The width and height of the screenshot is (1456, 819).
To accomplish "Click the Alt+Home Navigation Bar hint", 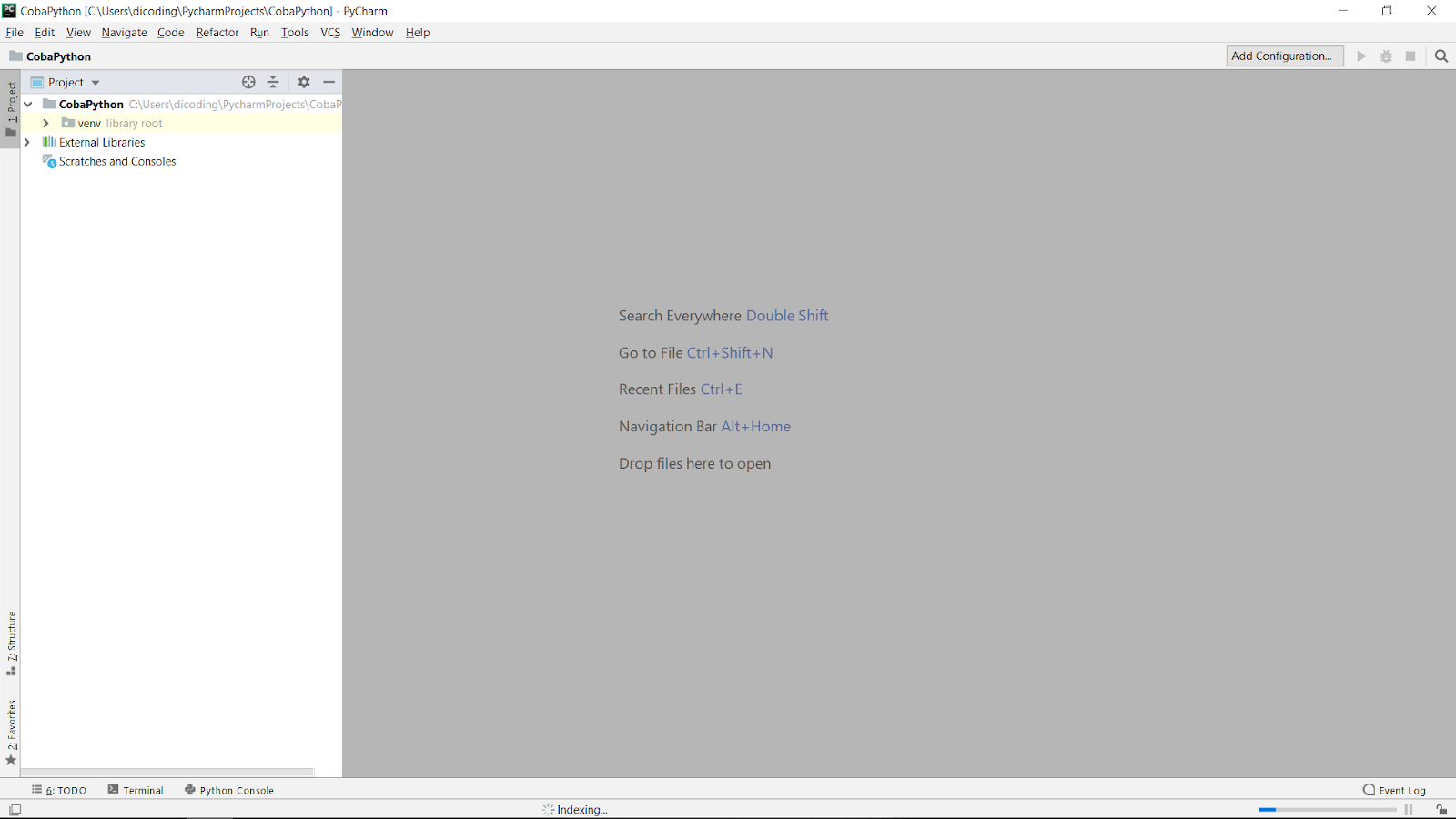I will 756,427.
